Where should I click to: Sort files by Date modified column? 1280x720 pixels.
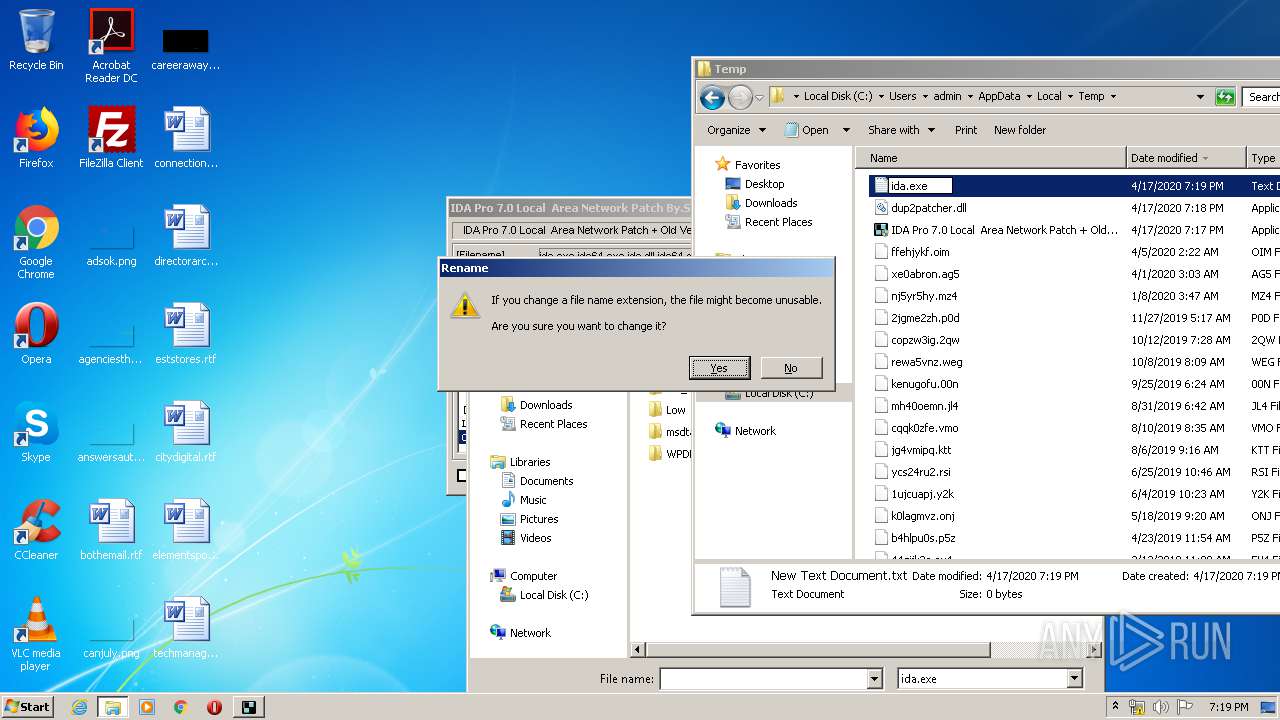pos(1186,158)
